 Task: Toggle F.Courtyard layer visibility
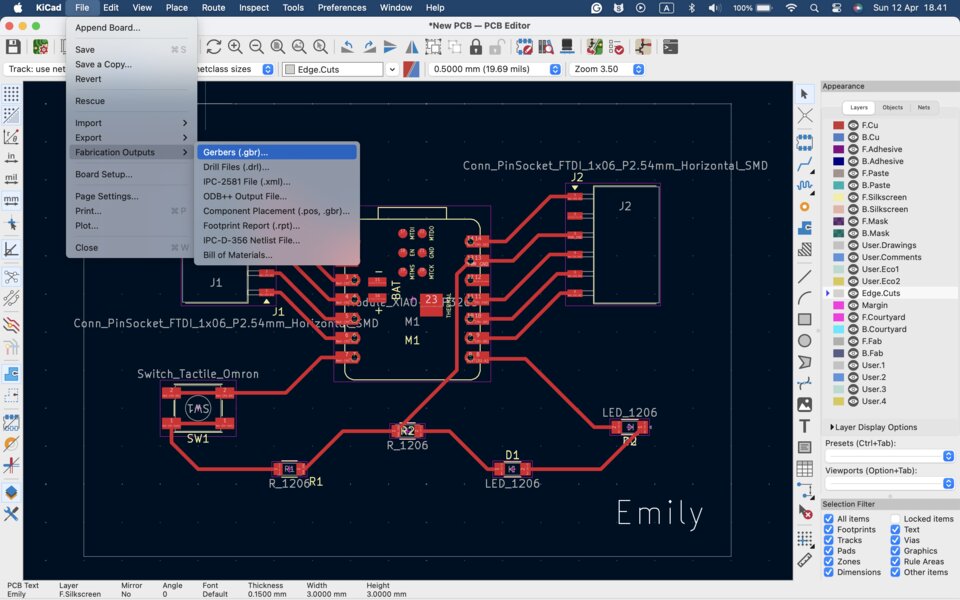point(853,317)
